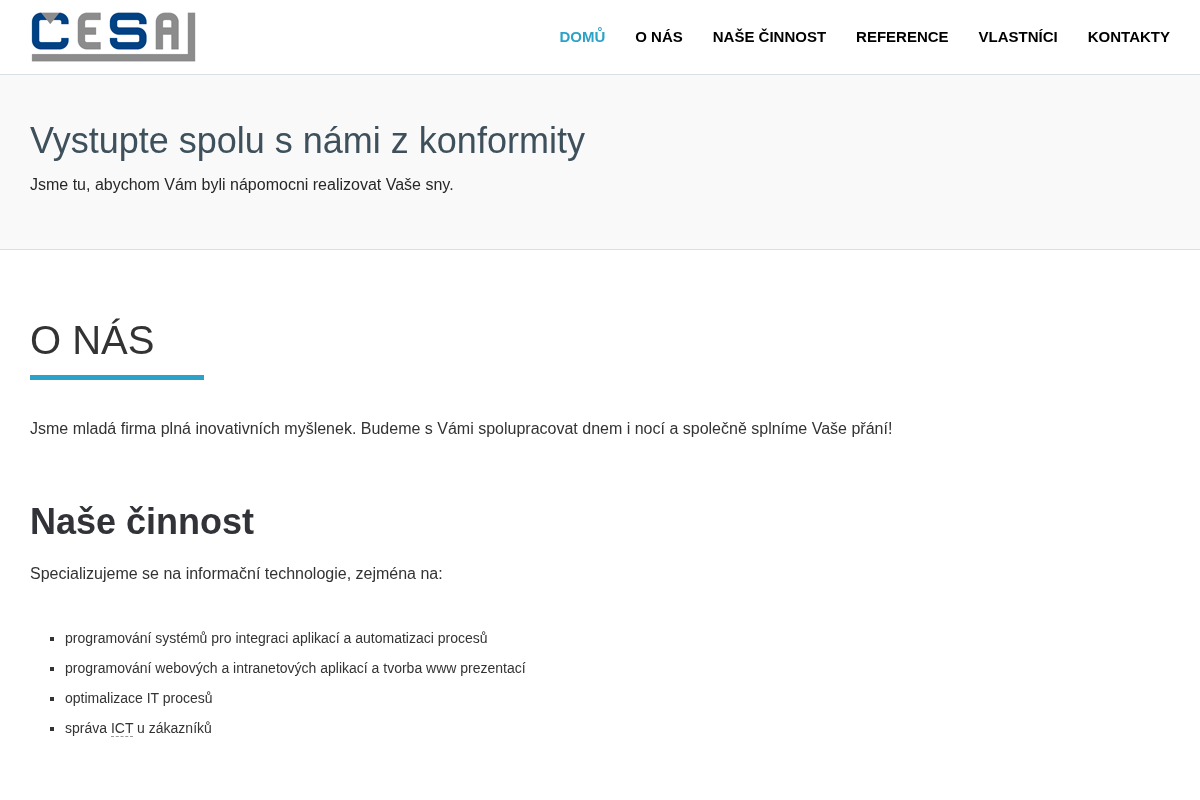Click the list item about webových a intranetových aplikací
1200x800 pixels.
coord(295,668)
